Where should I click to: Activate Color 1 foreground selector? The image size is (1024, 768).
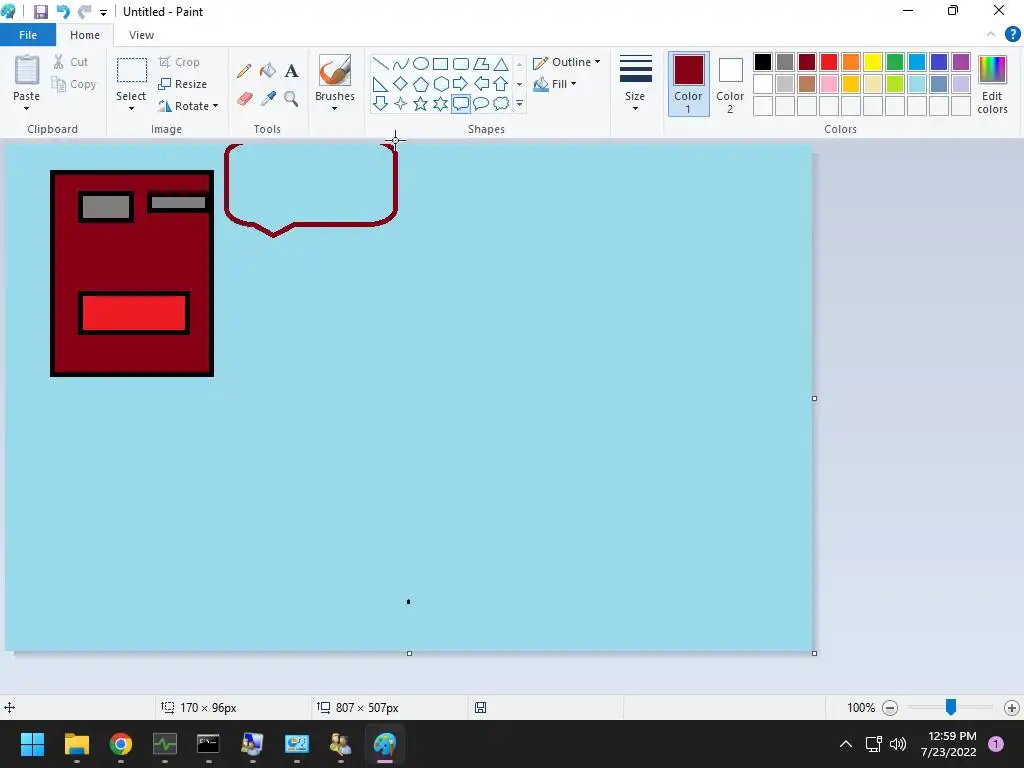[x=688, y=84]
